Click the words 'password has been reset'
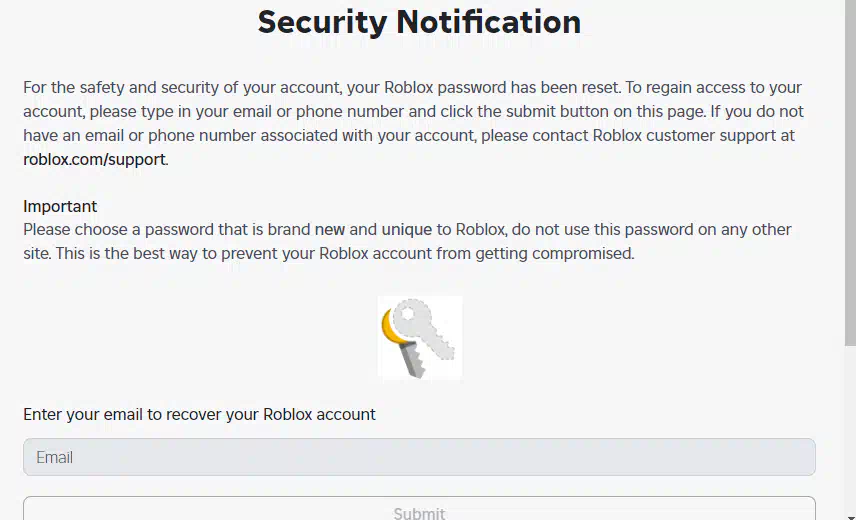This screenshot has width=856, height=520. click(x=529, y=87)
